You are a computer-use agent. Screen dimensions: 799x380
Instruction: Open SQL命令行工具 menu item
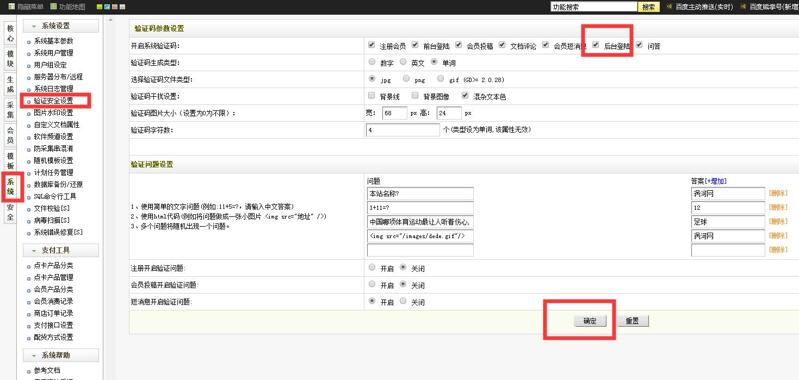pos(55,196)
